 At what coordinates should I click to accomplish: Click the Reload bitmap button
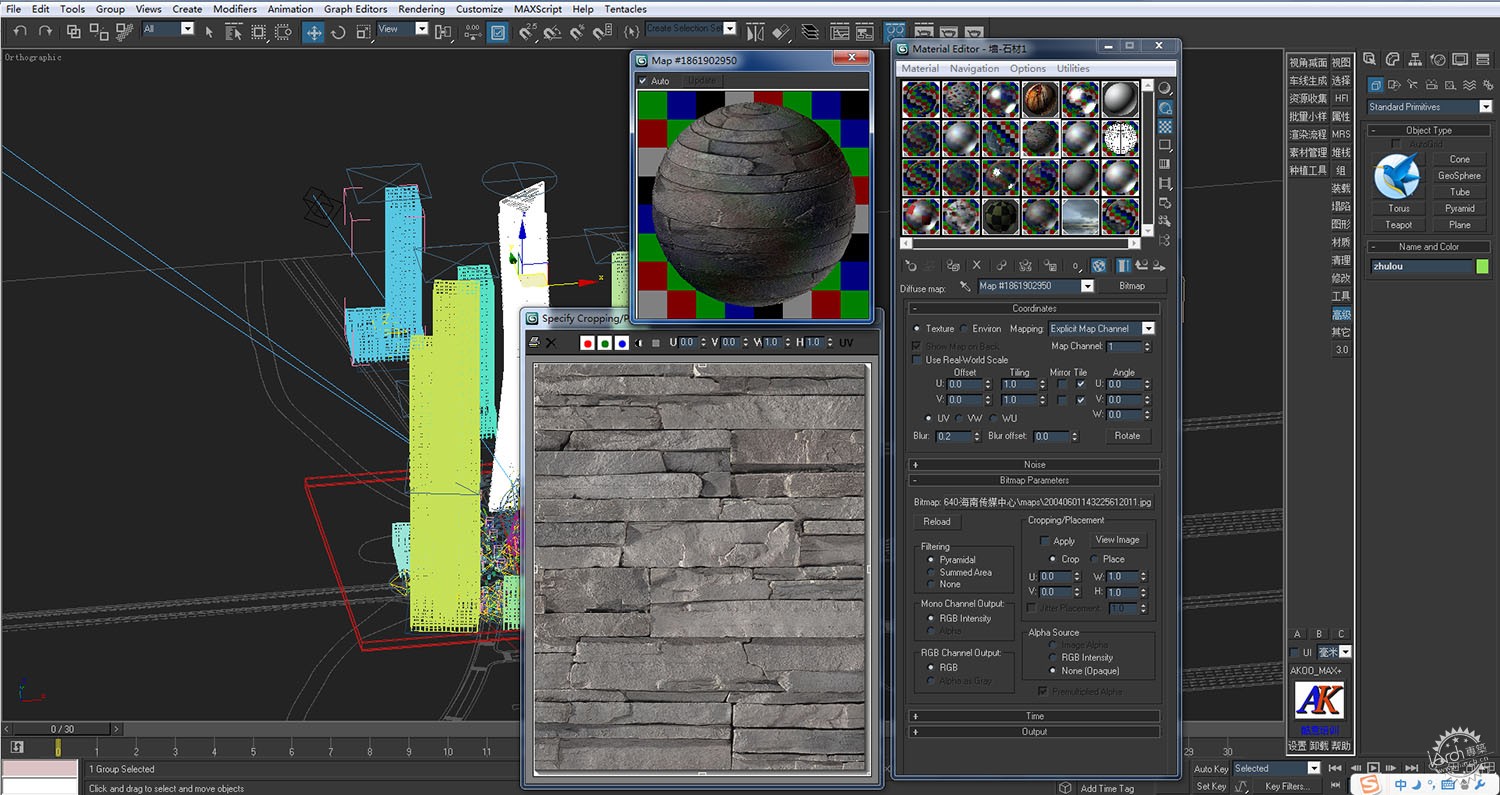pyautogui.click(x=937, y=522)
